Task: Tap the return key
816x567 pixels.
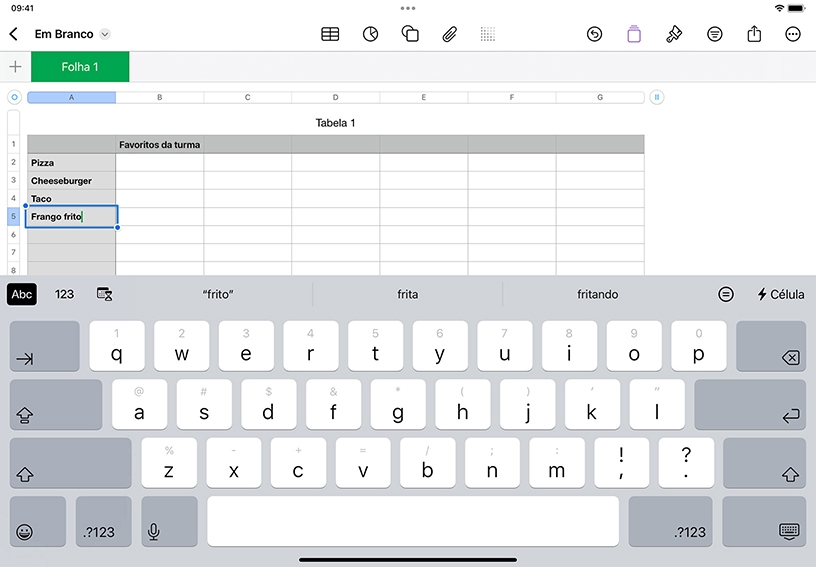Action: [750, 404]
